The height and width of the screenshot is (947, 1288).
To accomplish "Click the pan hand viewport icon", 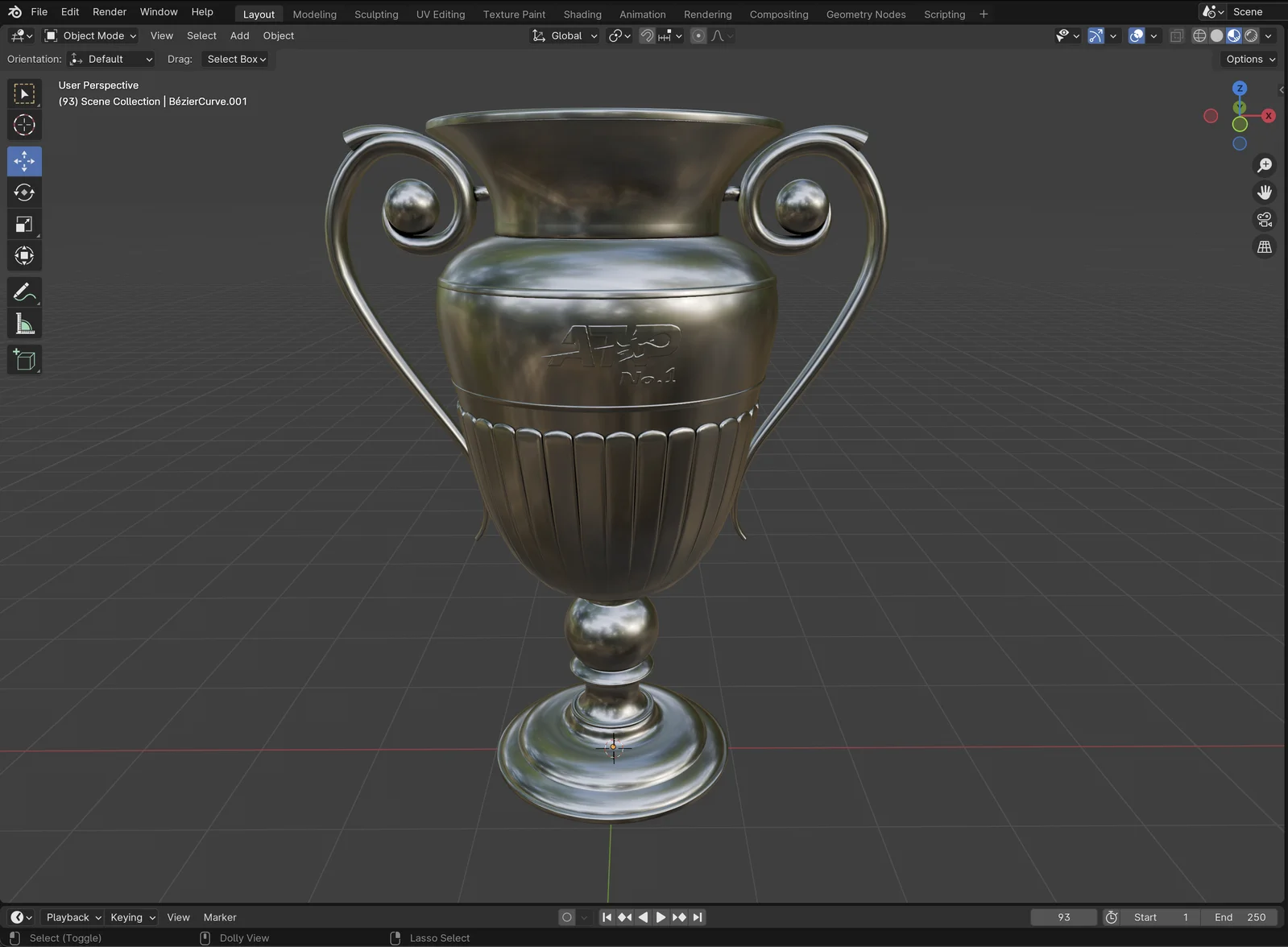I will pyautogui.click(x=1265, y=192).
